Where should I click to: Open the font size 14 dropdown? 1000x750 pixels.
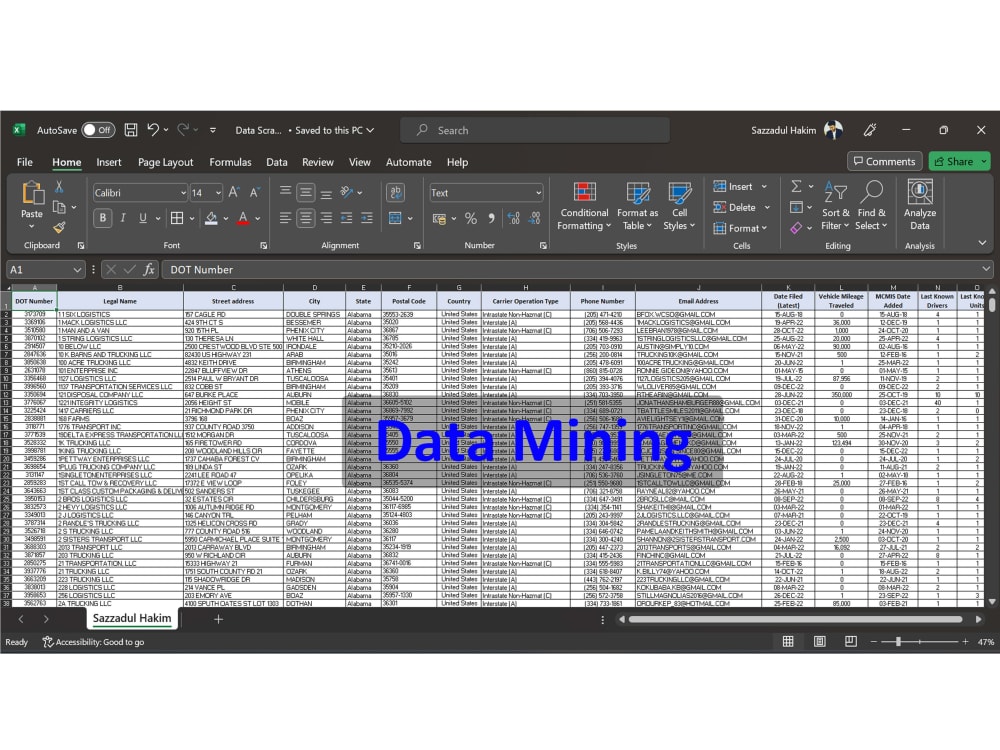point(218,193)
